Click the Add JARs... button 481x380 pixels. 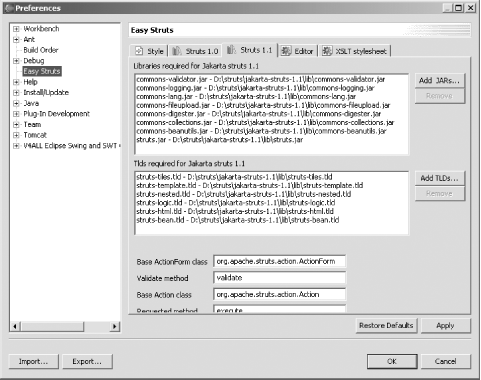pos(439,80)
